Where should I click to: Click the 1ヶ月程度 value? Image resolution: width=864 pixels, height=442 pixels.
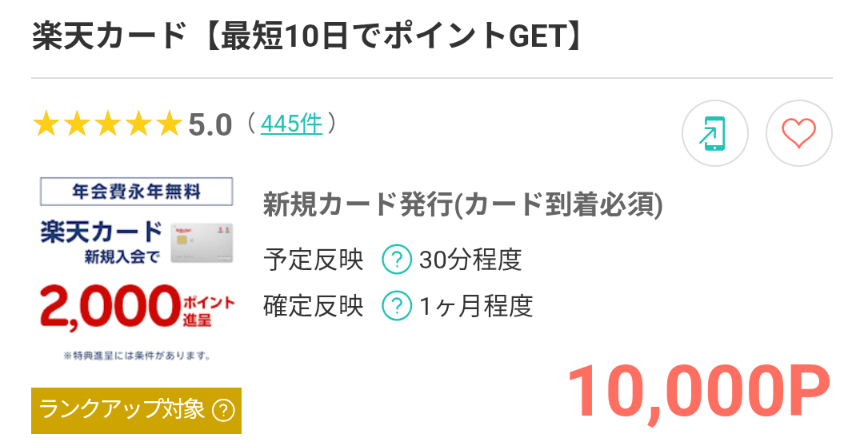pos(476,305)
